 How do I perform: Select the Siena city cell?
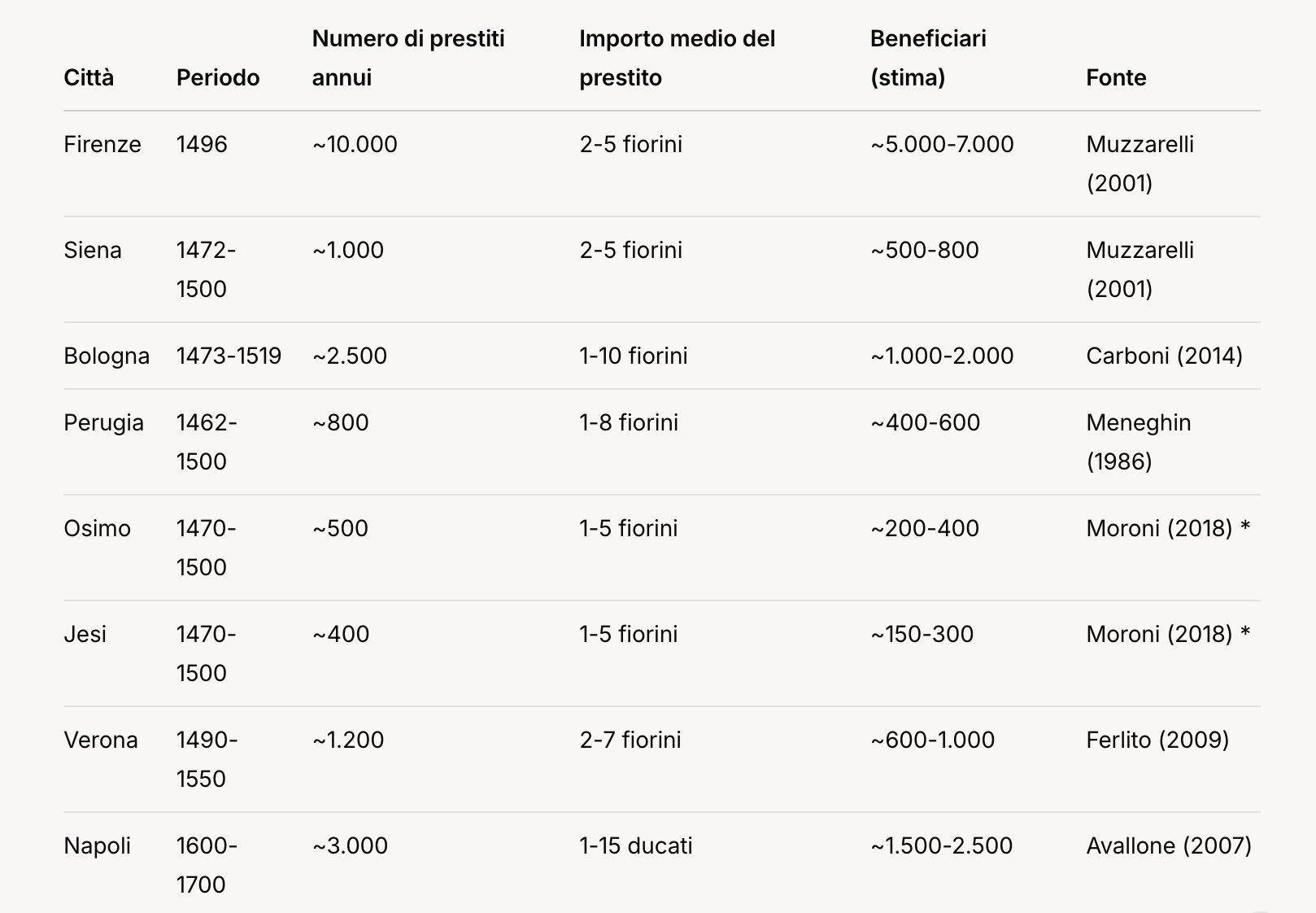pyautogui.click(x=93, y=251)
